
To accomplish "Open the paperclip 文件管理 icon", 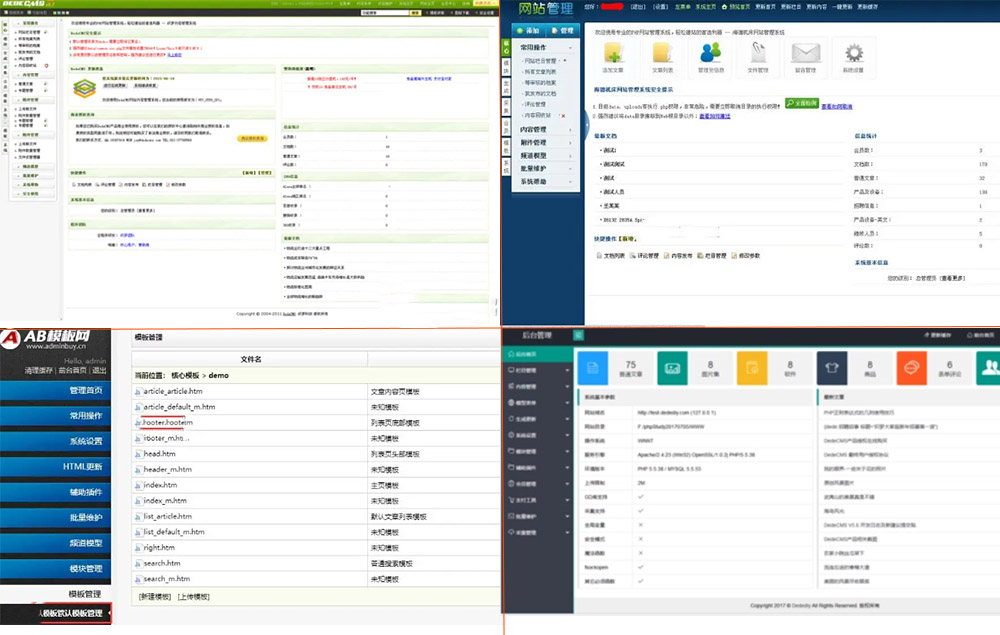I will point(759,53).
